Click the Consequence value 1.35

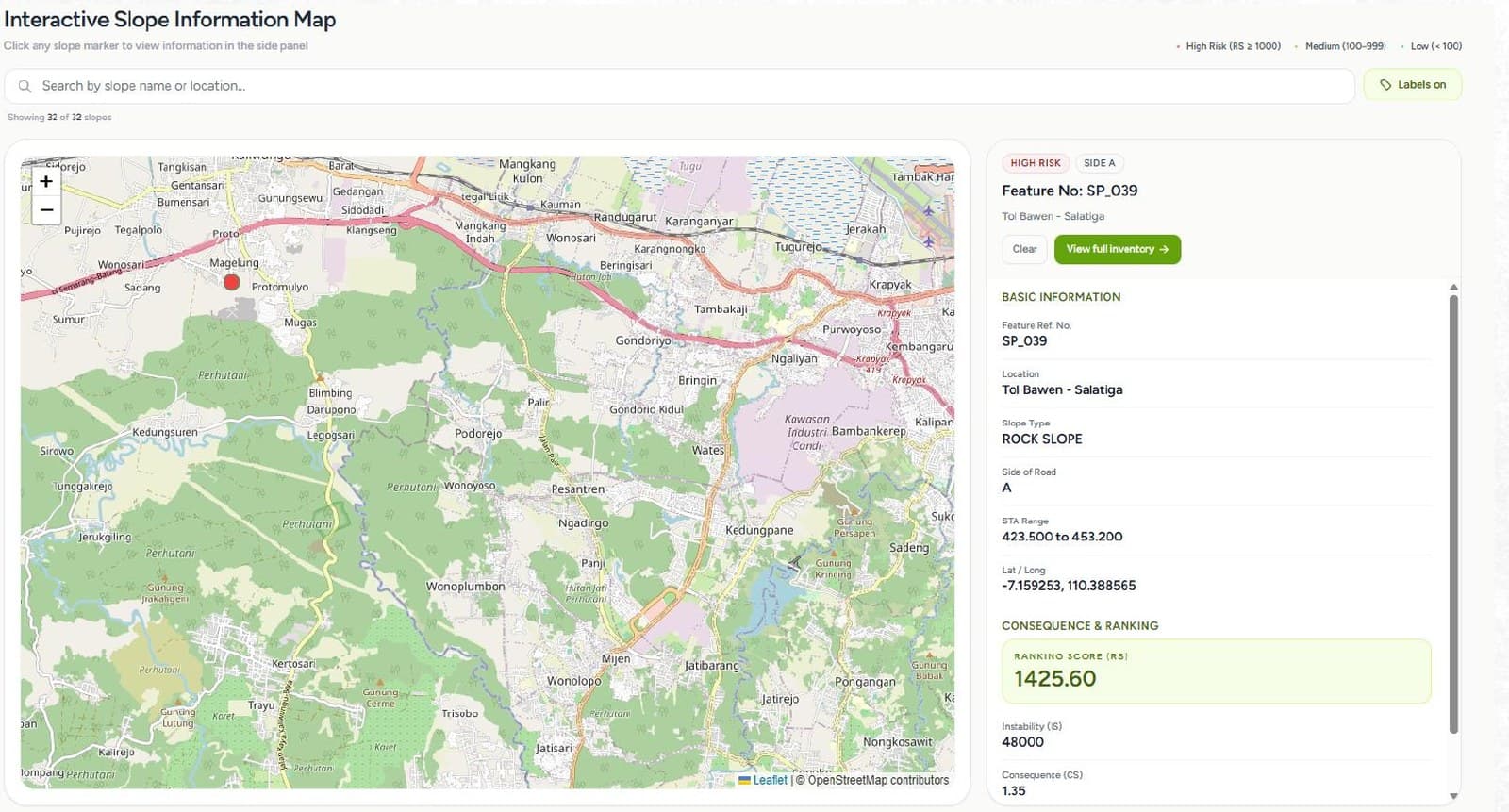(x=1013, y=791)
